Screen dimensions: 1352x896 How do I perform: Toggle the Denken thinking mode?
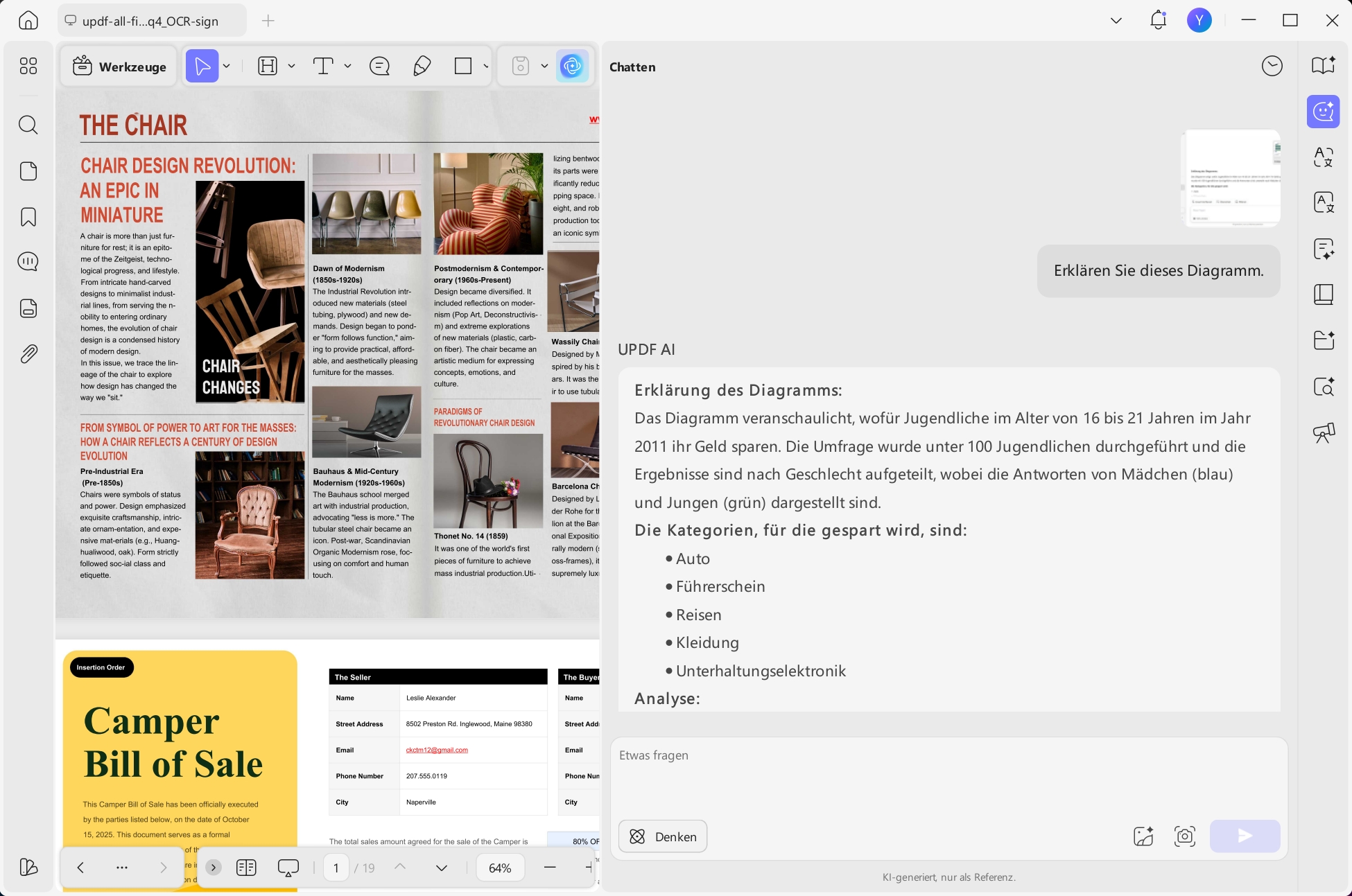[x=663, y=836]
